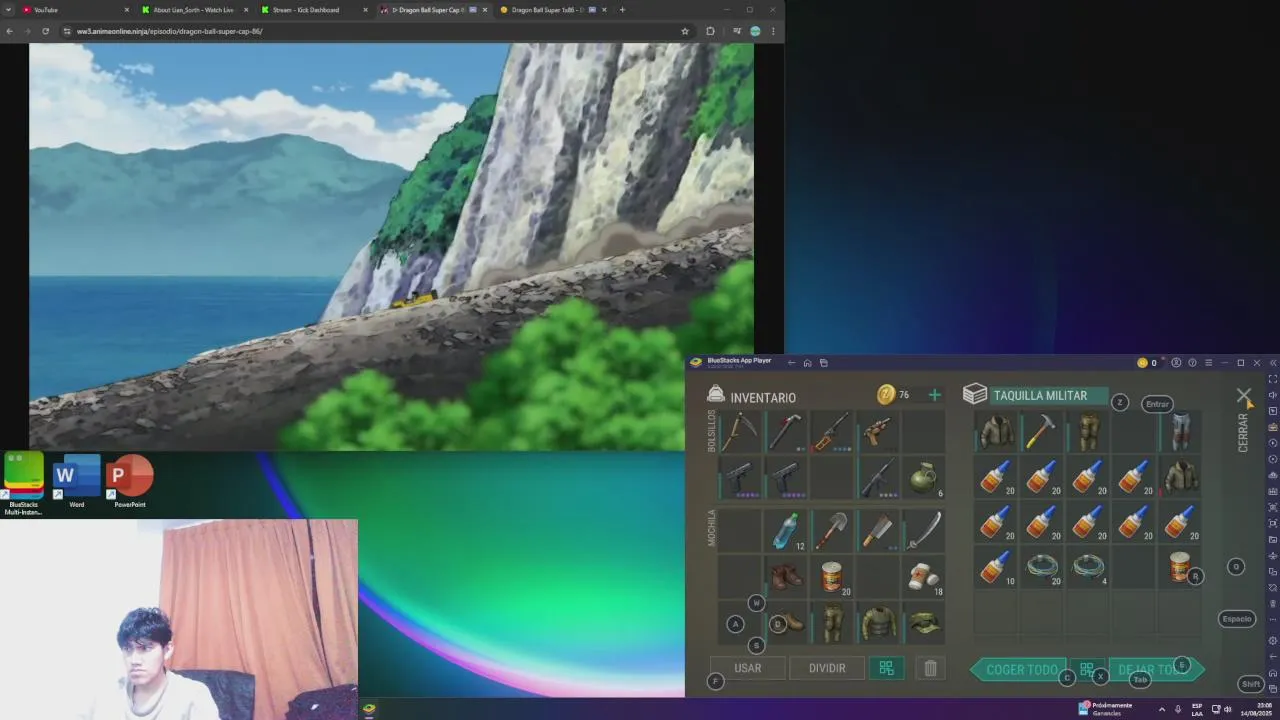Bookmark this page with the star icon
The width and height of the screenshot is (1280, 720).
point(685,31)
